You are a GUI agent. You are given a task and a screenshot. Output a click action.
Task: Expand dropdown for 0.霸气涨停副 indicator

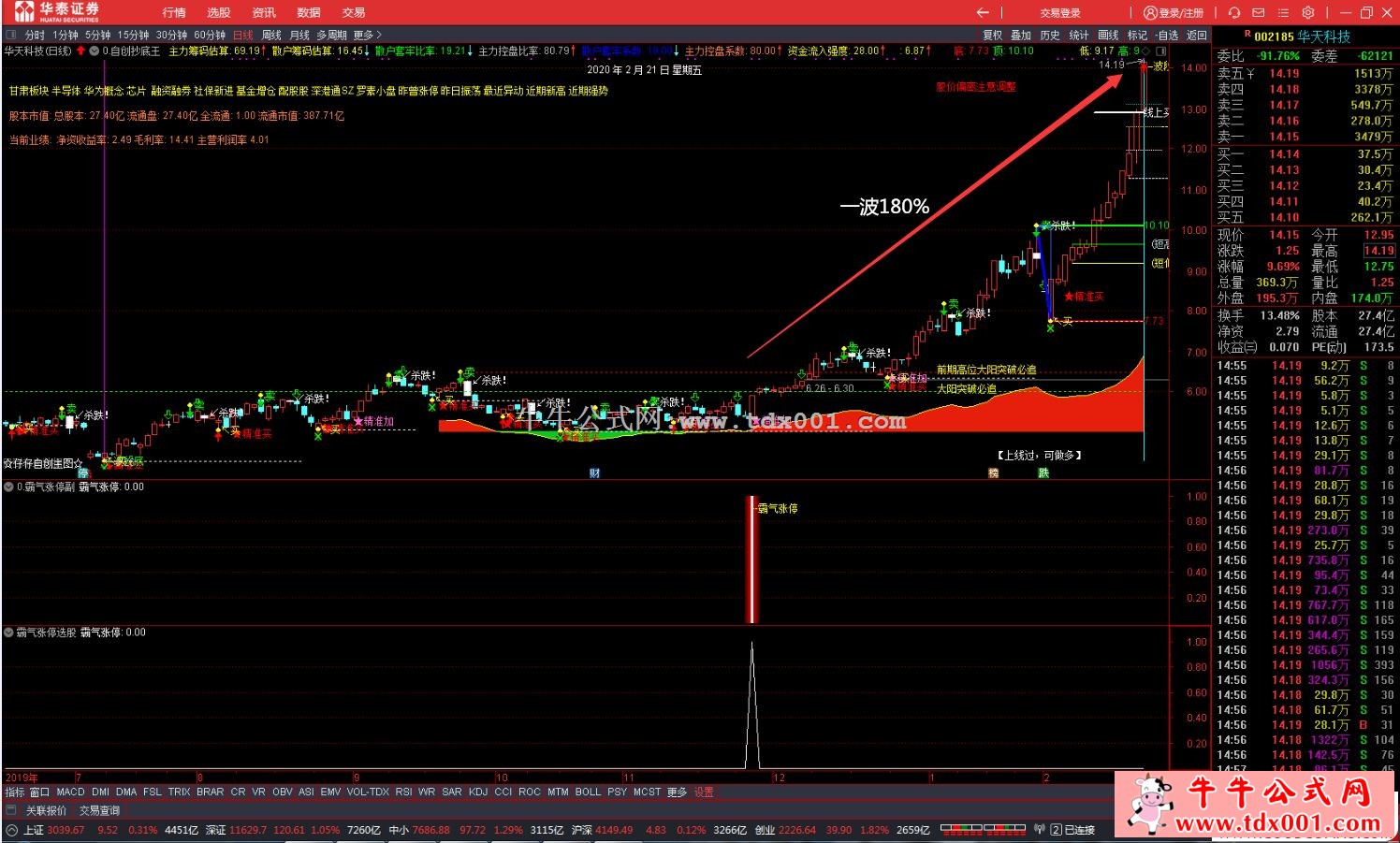point(8,487)
